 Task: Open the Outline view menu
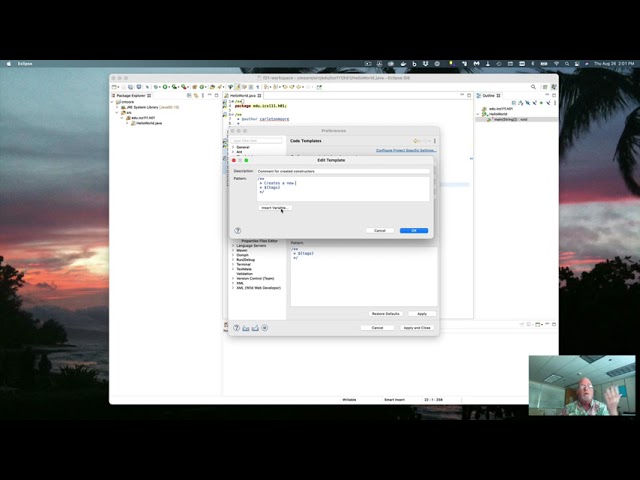pos(555,103)
